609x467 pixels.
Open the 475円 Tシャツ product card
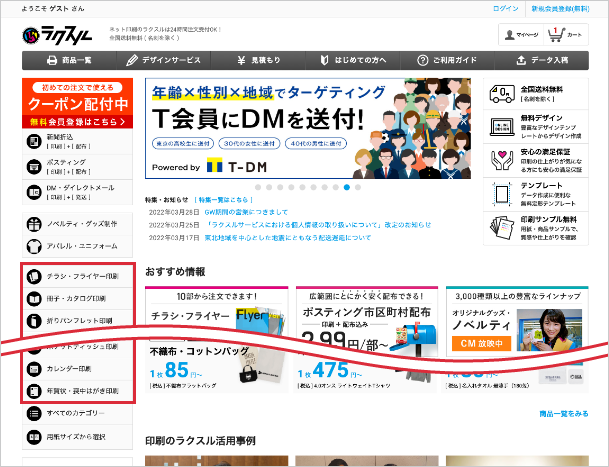coord(365,373)
